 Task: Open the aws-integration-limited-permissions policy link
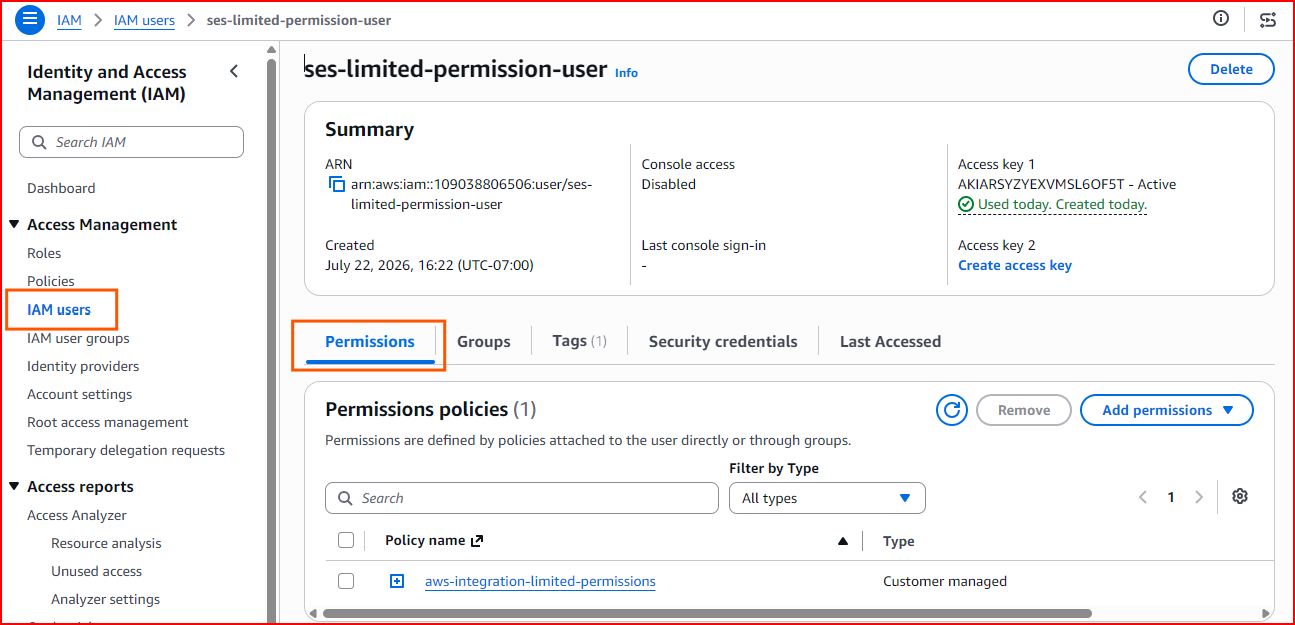(540, 581)
